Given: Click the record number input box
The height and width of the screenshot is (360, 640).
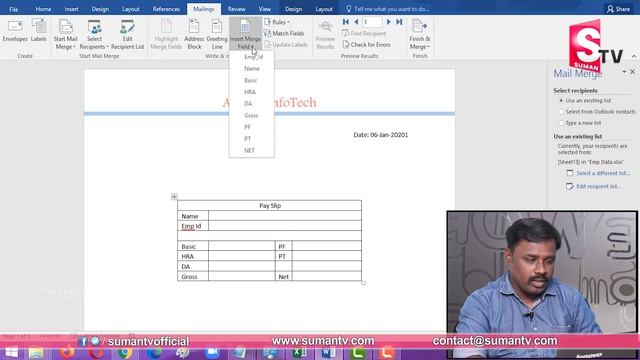Looking at the screenshot, I should [372, 22].
